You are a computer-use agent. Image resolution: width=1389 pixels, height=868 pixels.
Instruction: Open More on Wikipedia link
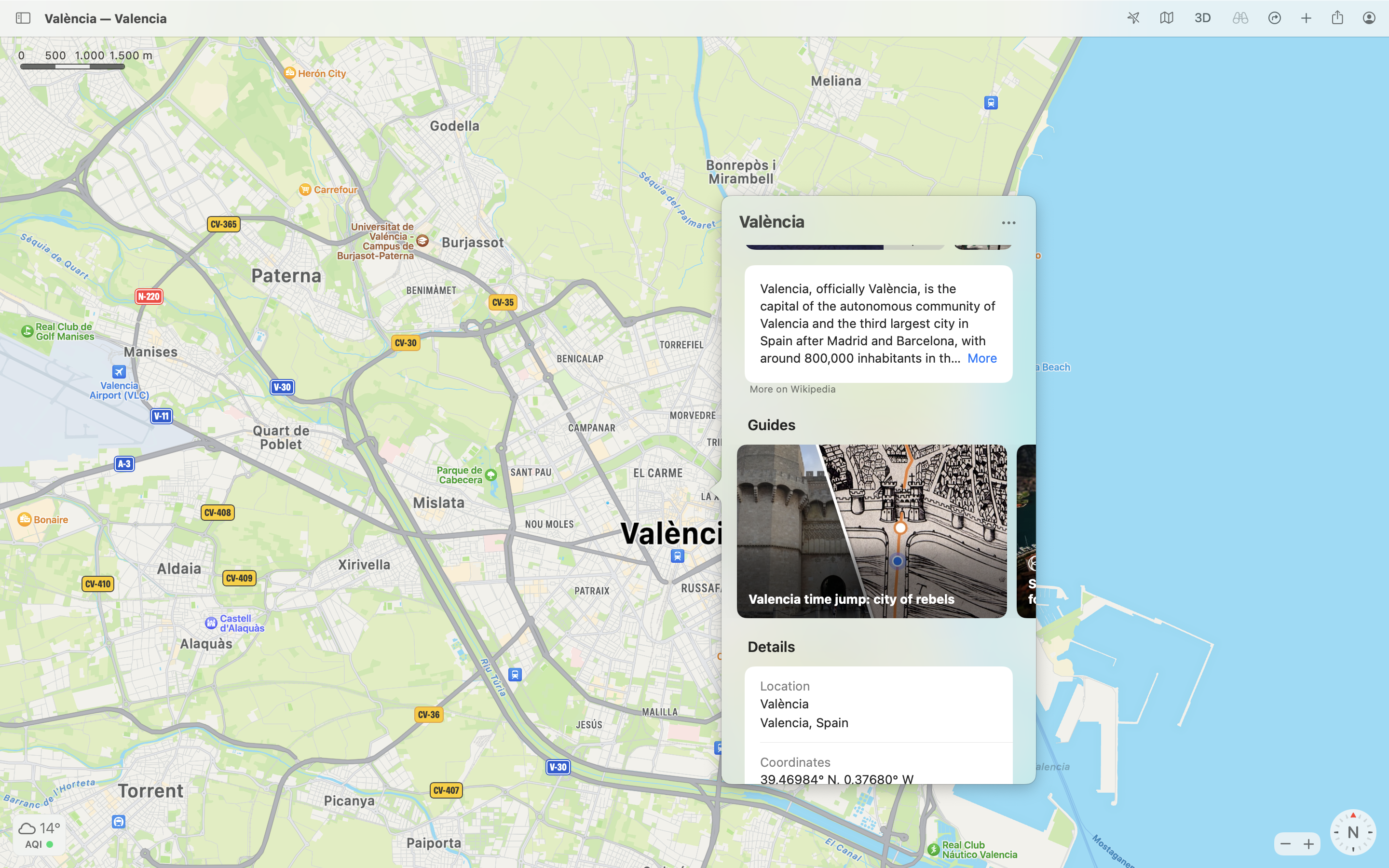[792, 389]
